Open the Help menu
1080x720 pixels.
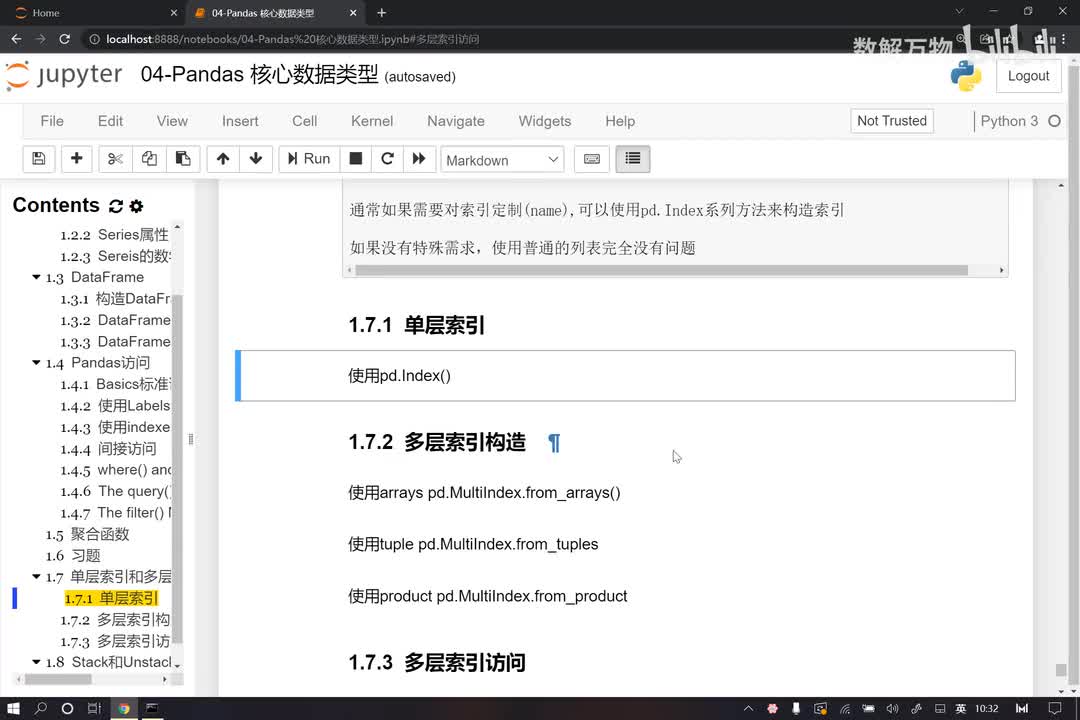620,121
